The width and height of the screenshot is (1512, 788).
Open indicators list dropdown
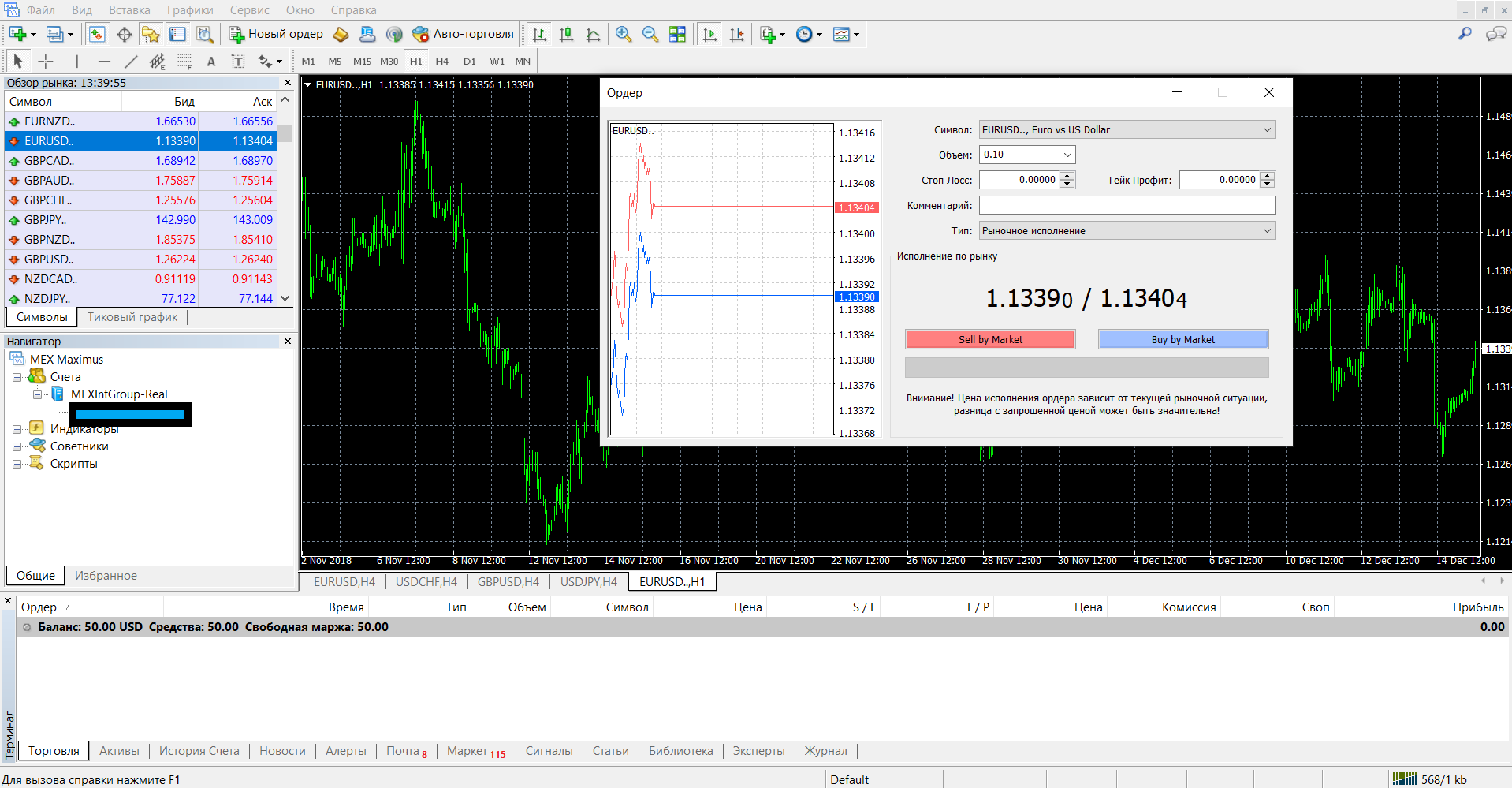click(x=773, y=34)
